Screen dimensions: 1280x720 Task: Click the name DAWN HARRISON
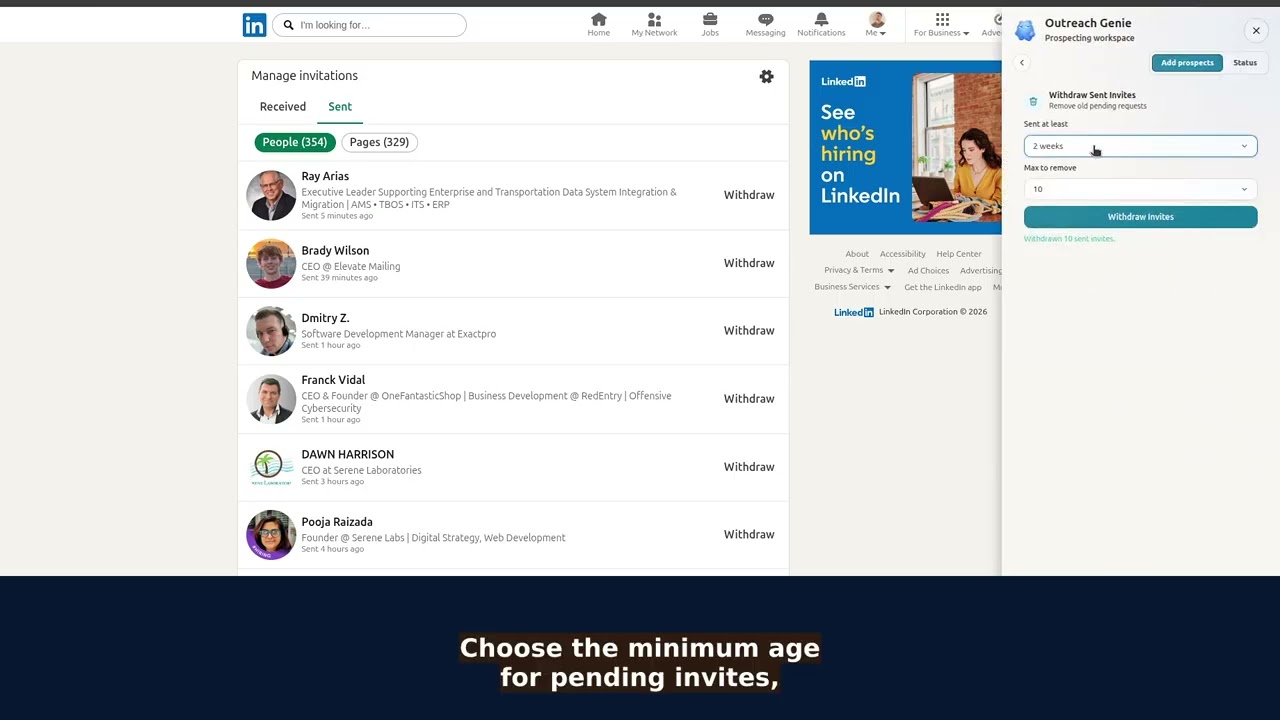(347, 455)
